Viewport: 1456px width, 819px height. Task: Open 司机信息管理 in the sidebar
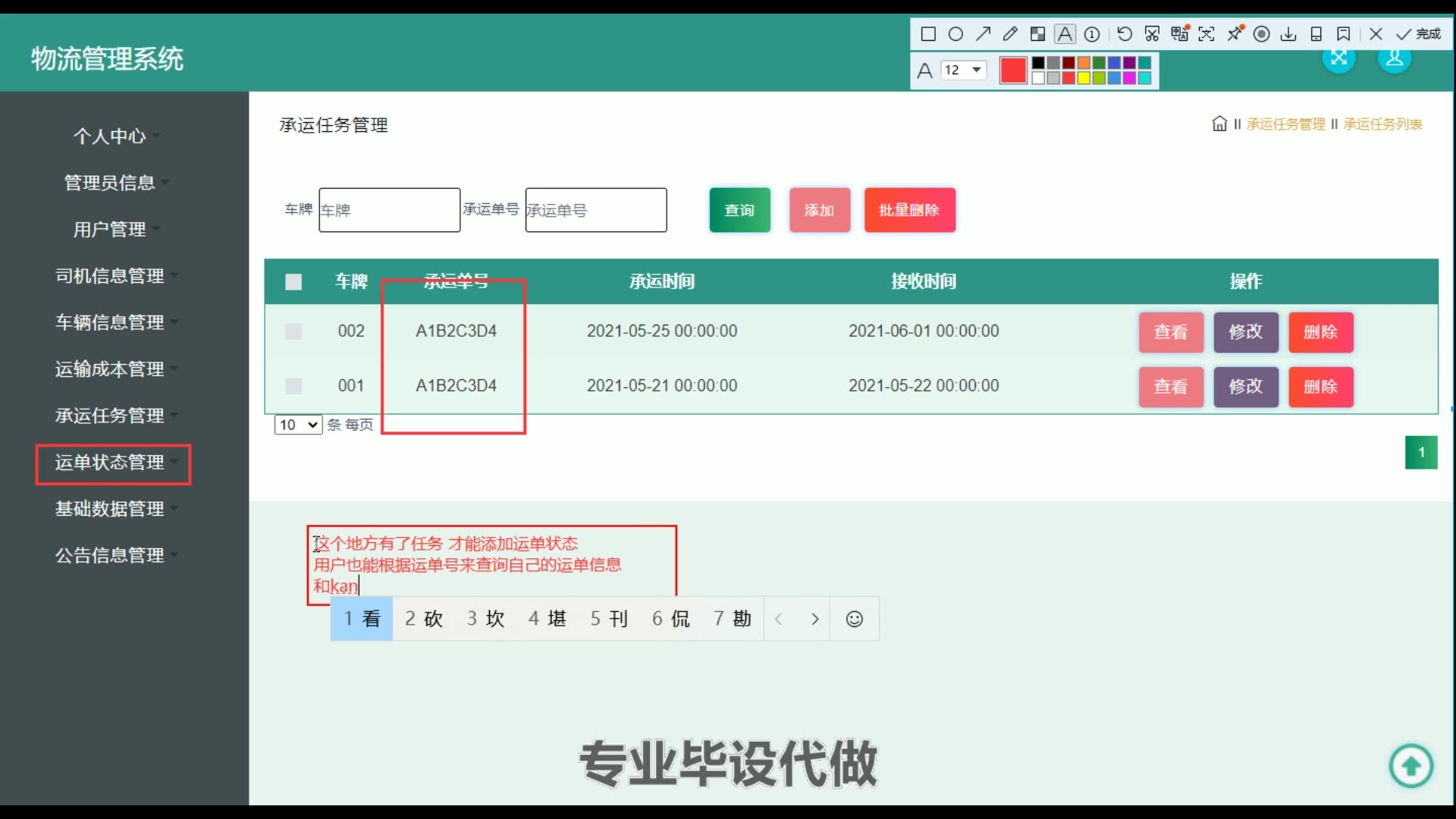coord(110,276)
